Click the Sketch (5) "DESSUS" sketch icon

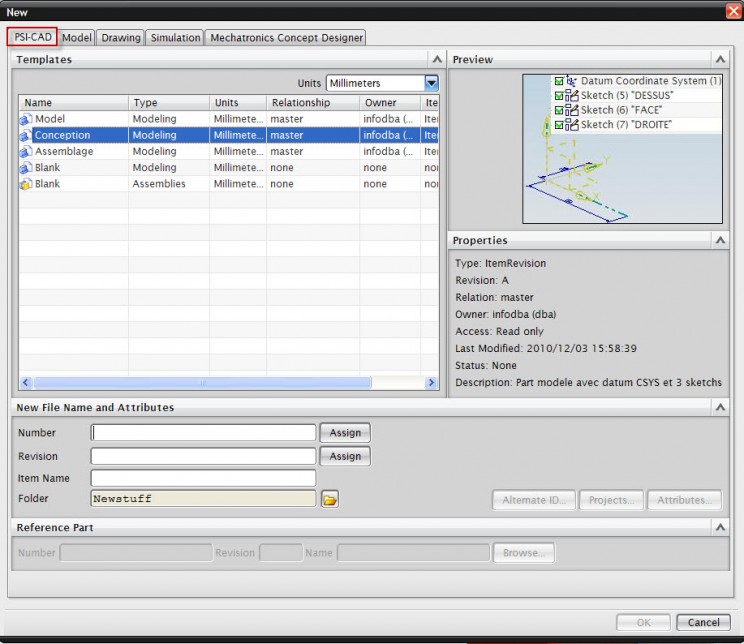pyautogui.click(x=572, y=96)
